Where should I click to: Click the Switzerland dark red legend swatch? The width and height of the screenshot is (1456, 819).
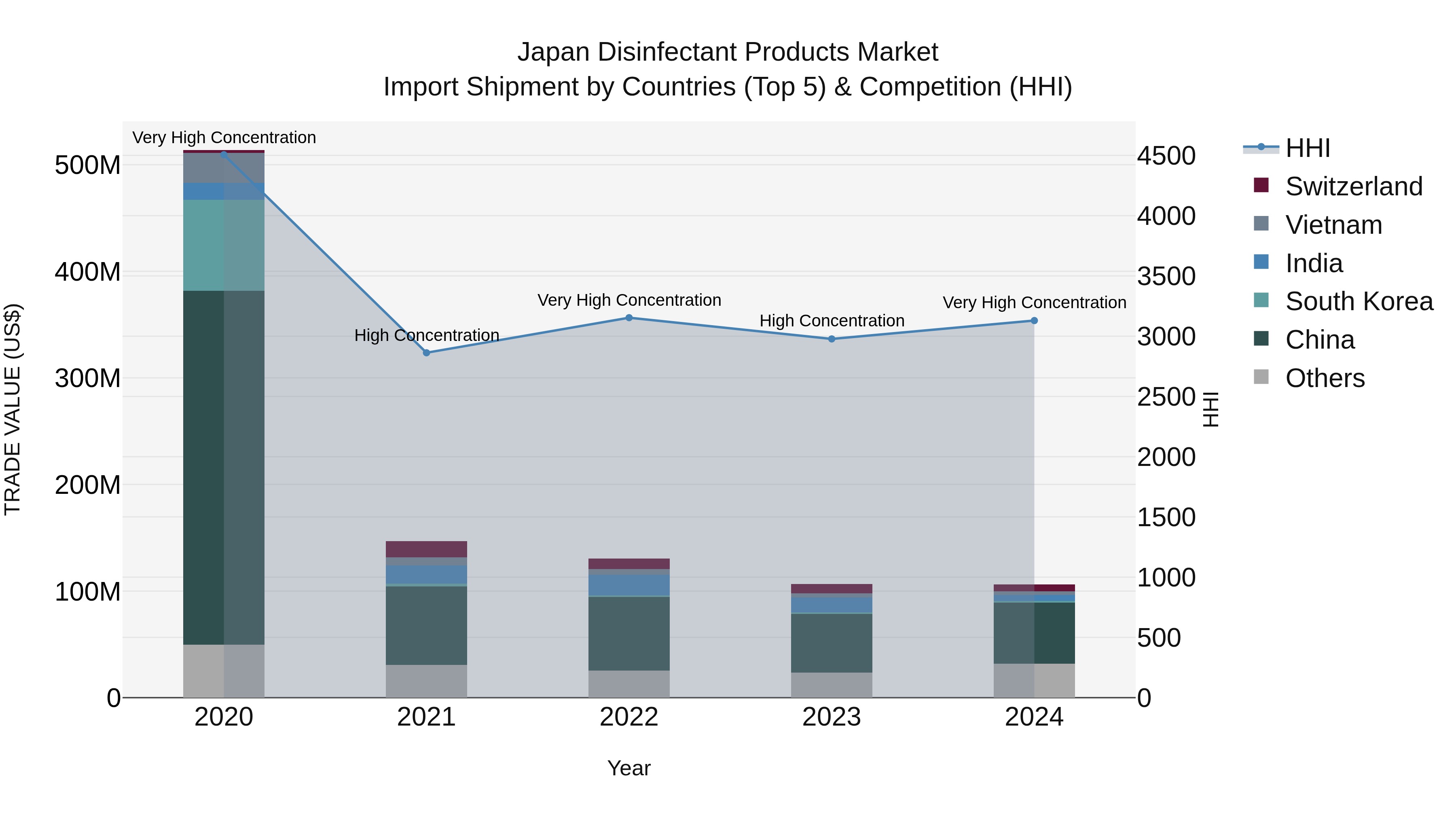1261,185
